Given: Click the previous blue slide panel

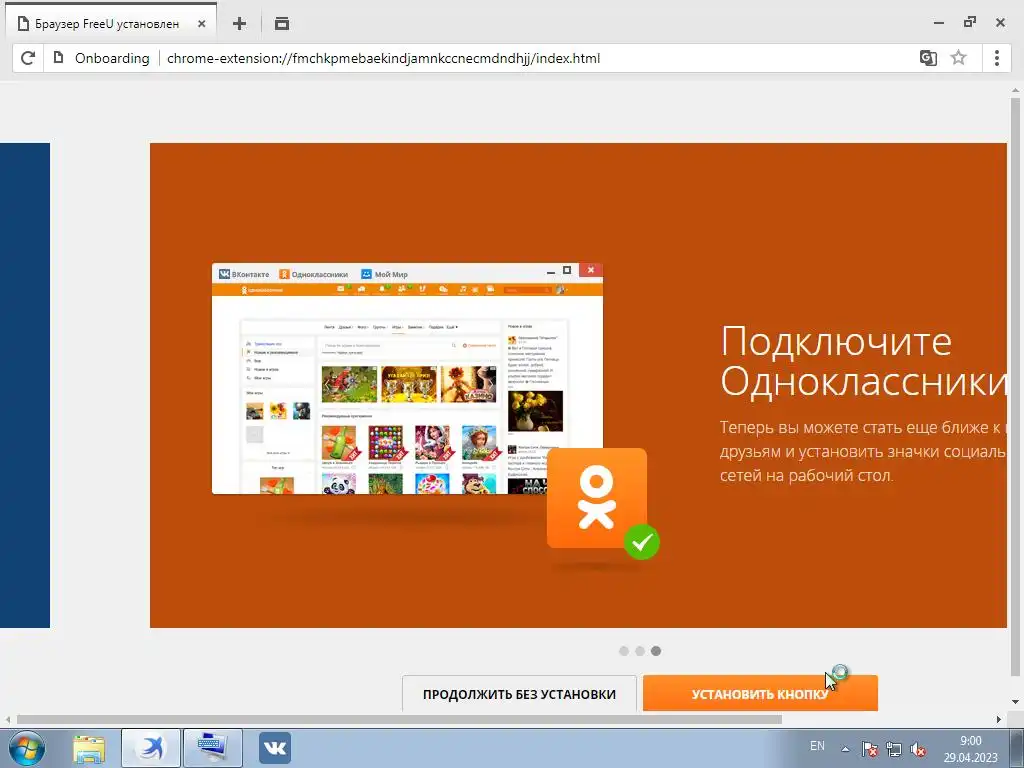Looking at the screenshot, I should (25, 385).
